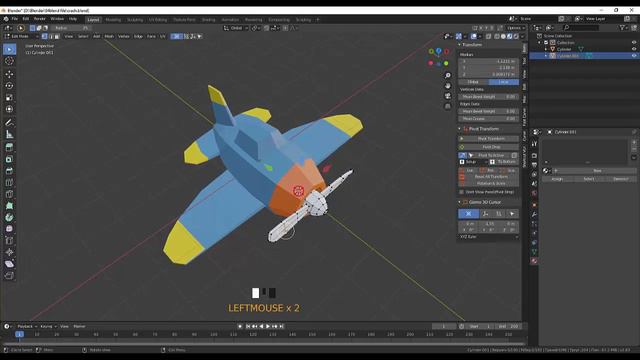Click the pan view hand icon
Viewport: 640px width, 360px height.
point(448,86)
